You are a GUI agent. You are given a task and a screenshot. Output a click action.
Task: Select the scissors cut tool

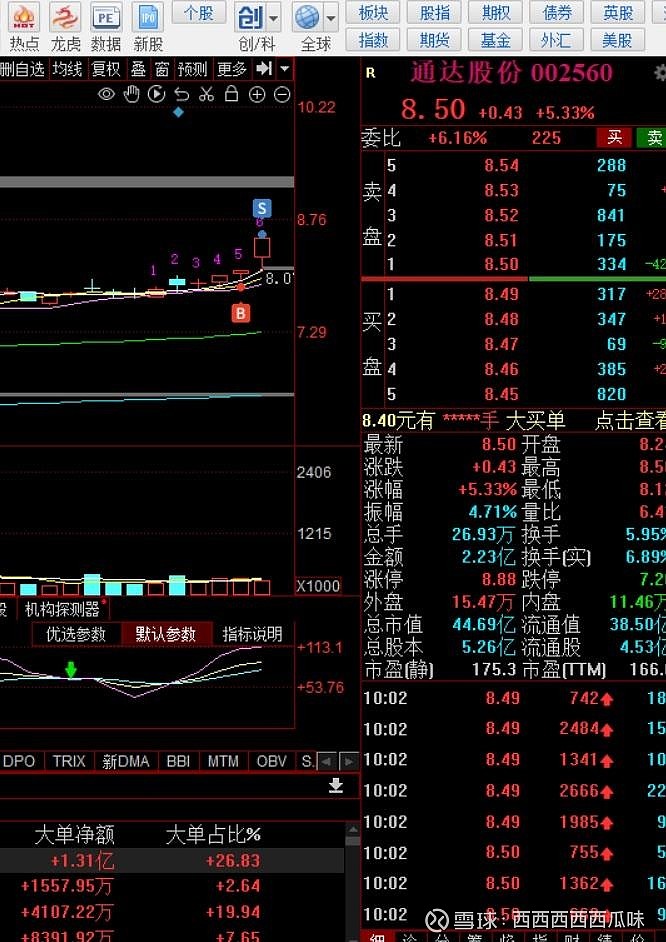207,94
